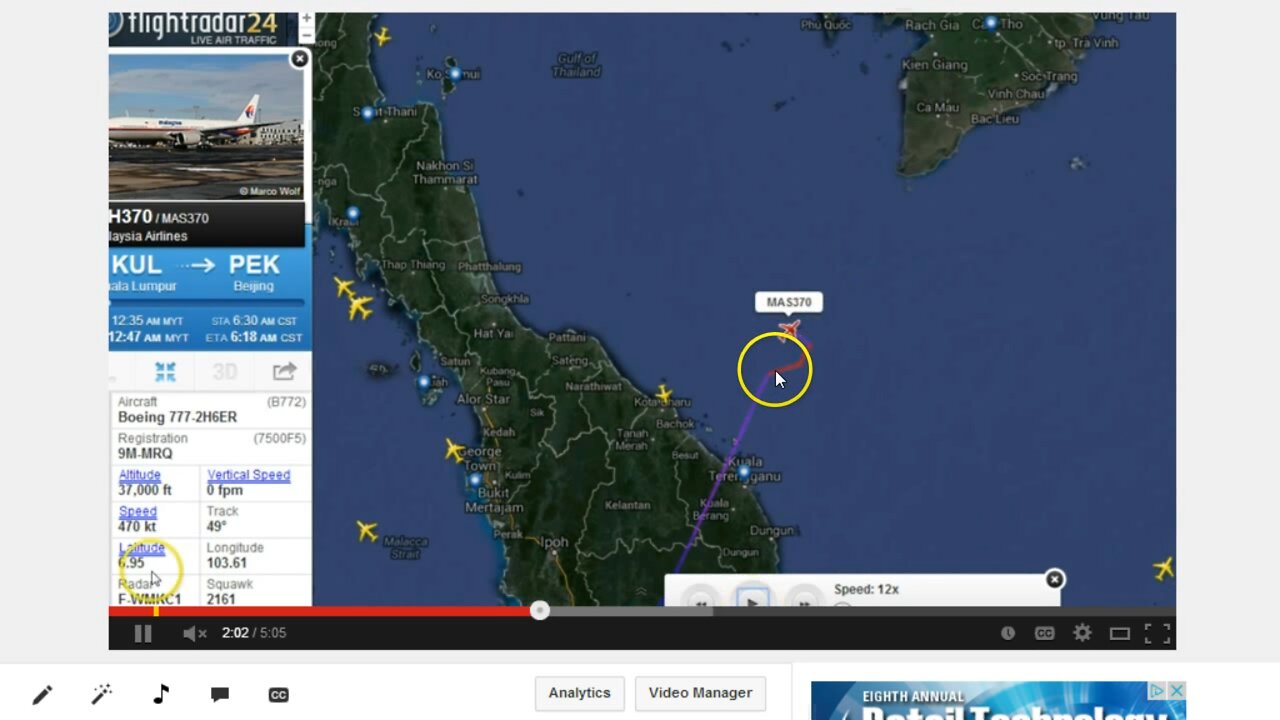Enter fullscreen mode

coord(1157,633)
